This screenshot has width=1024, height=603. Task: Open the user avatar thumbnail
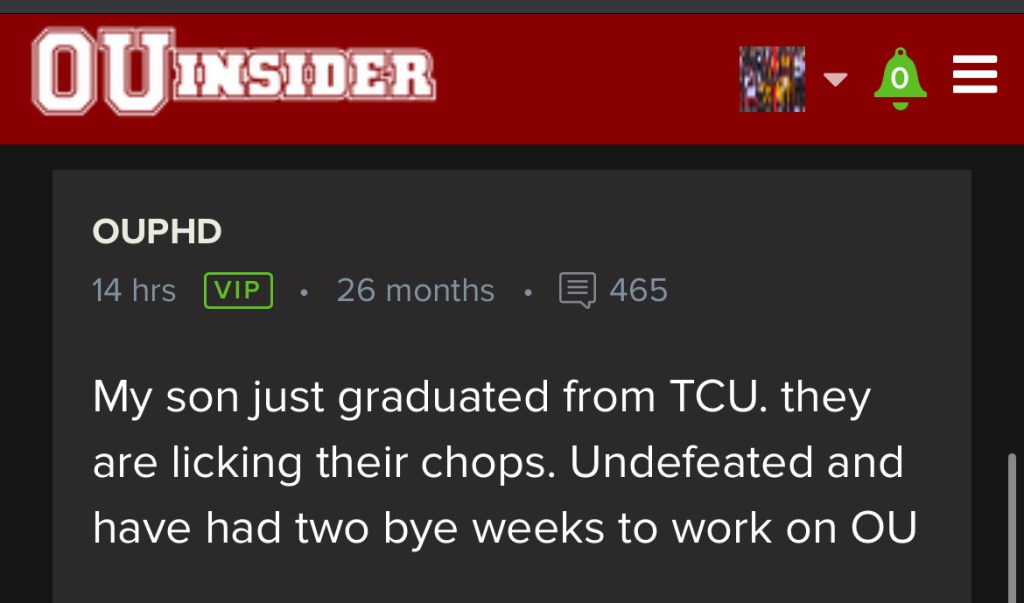(x=772, y=78)
